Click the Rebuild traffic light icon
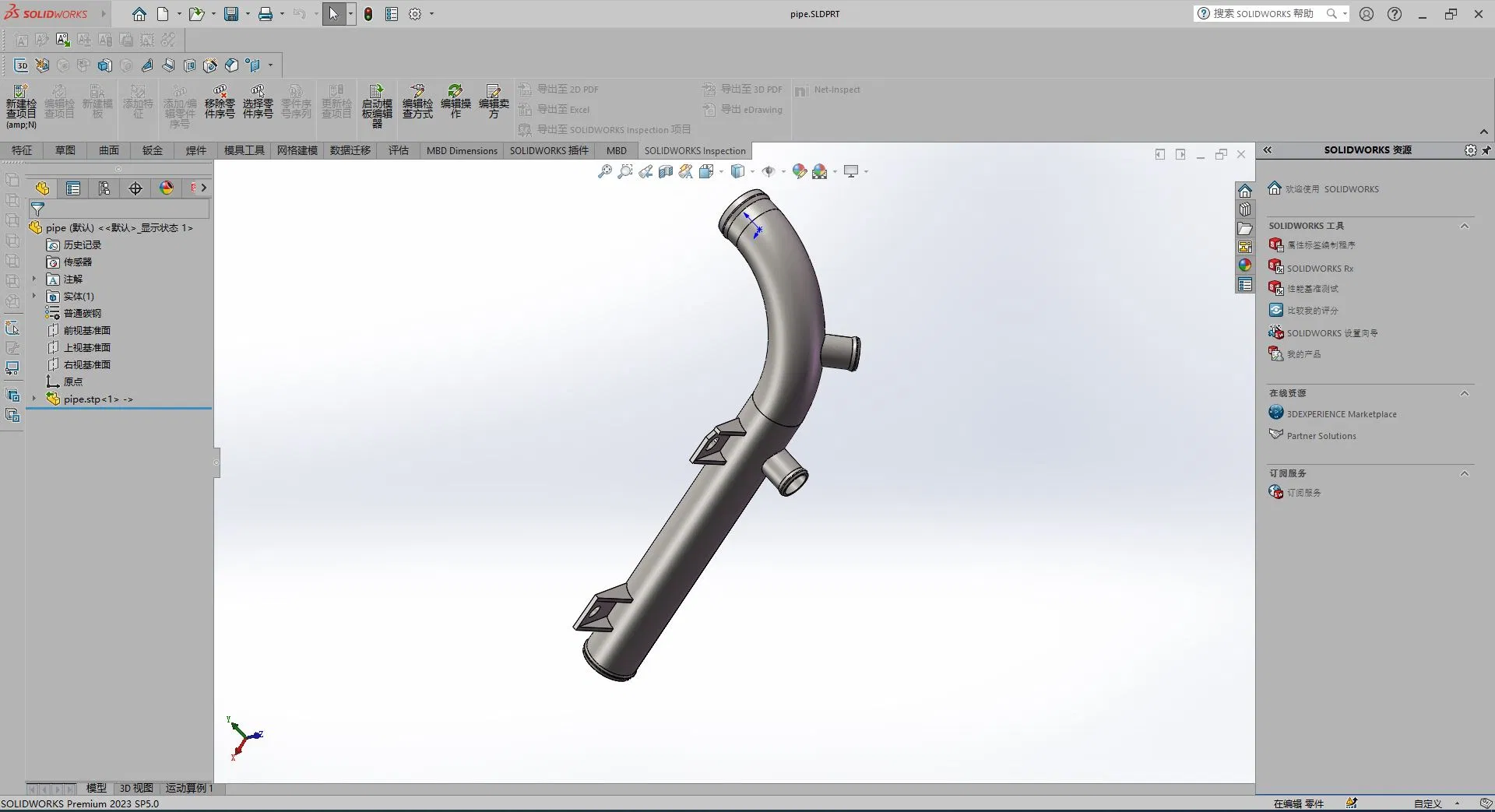The width and height of the screenshot is (1495, 812). [x=368, y=14]
